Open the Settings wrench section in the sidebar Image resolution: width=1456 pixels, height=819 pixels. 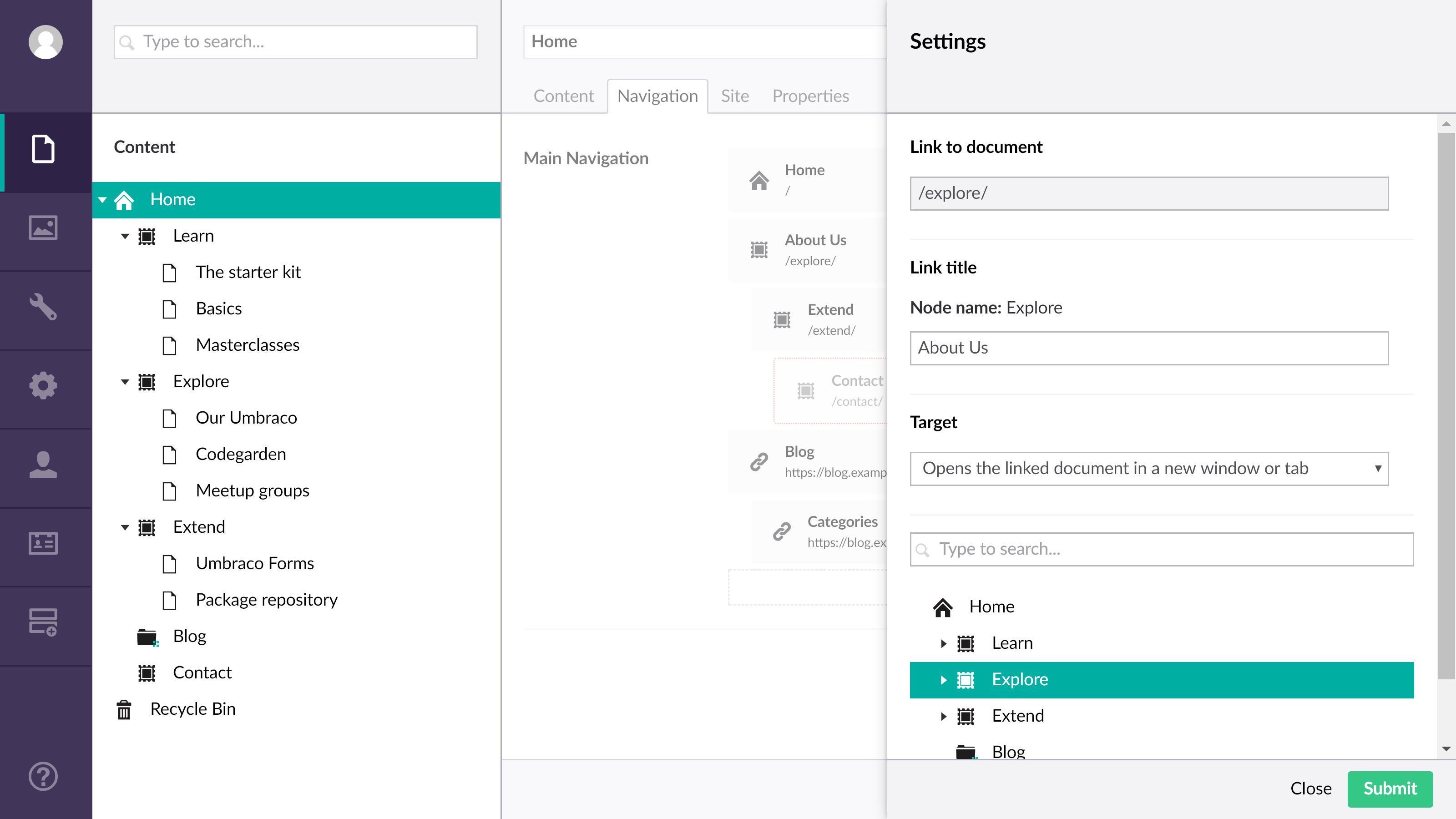coord(43,307)
